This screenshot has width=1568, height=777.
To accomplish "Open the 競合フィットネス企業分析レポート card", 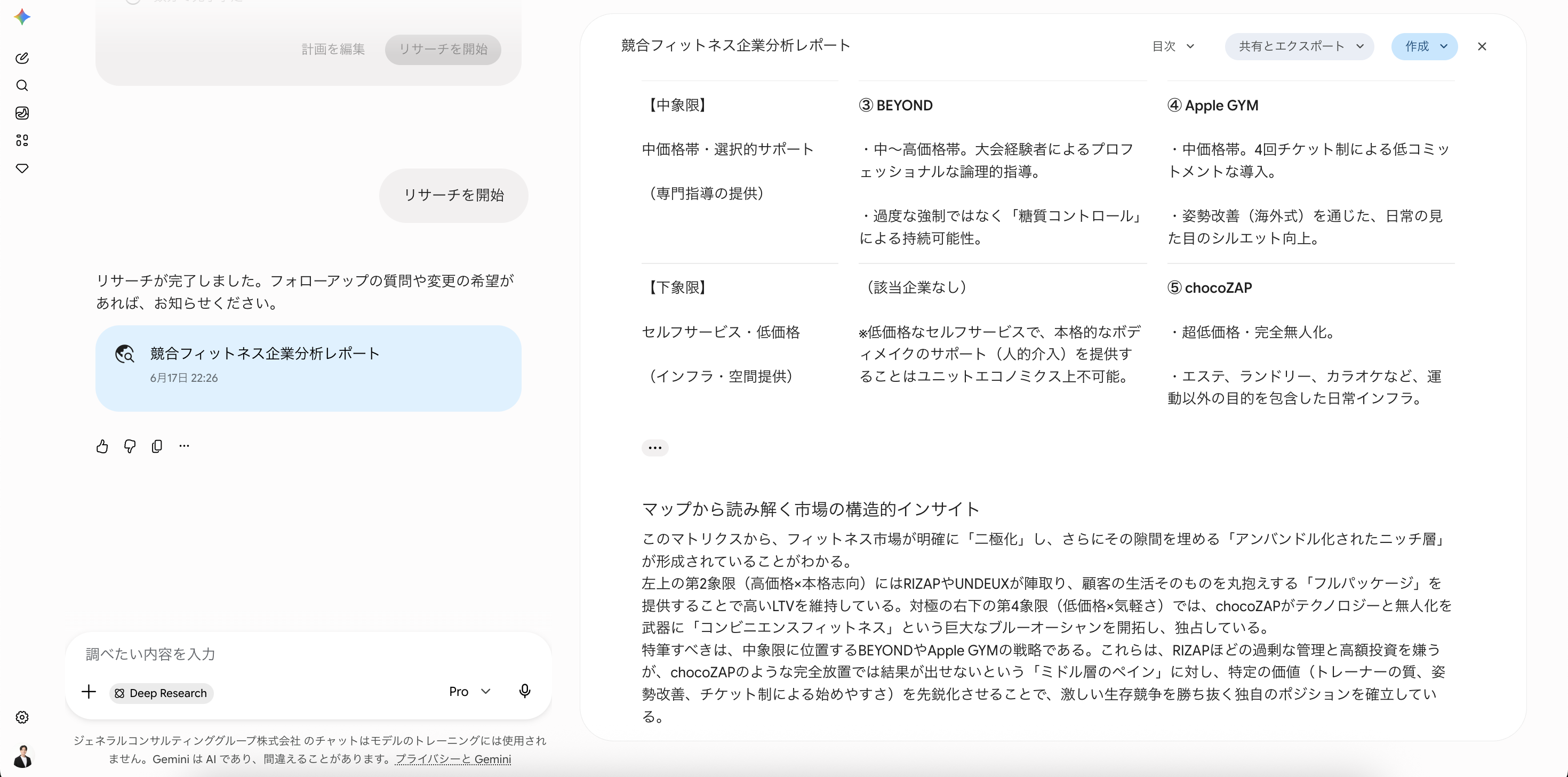I will point(308,368).
